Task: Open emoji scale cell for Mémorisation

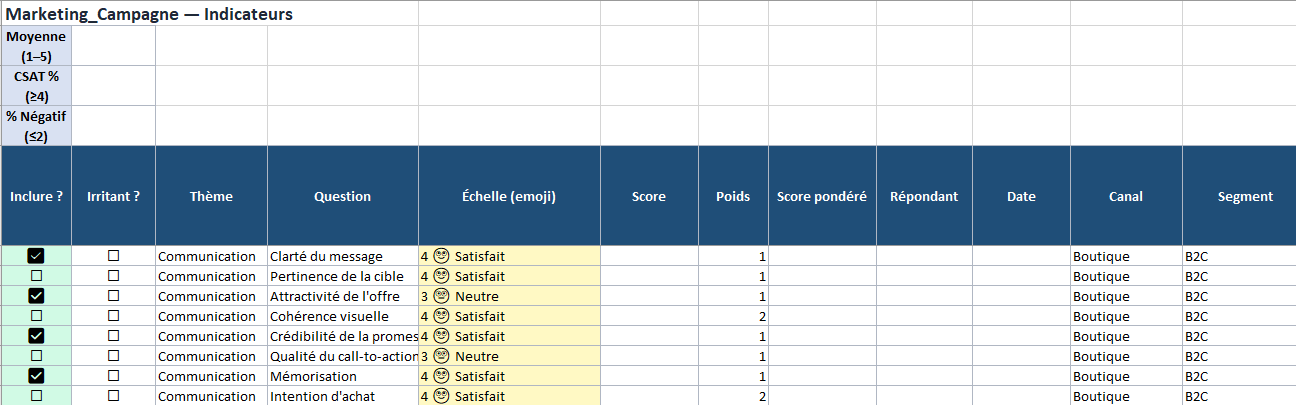Action: (x=509, y=376)
